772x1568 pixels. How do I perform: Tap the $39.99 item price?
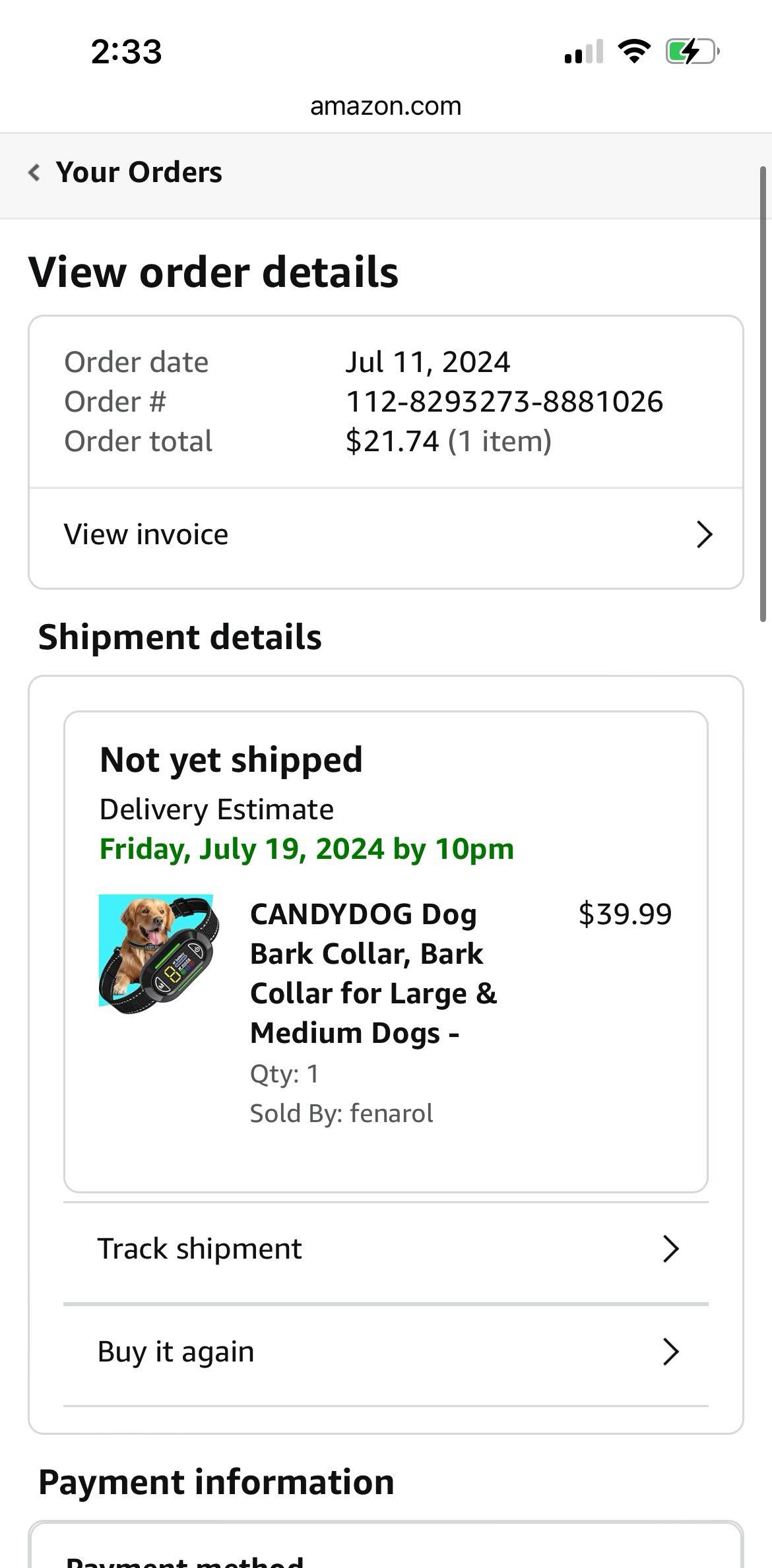coord(625,914)
